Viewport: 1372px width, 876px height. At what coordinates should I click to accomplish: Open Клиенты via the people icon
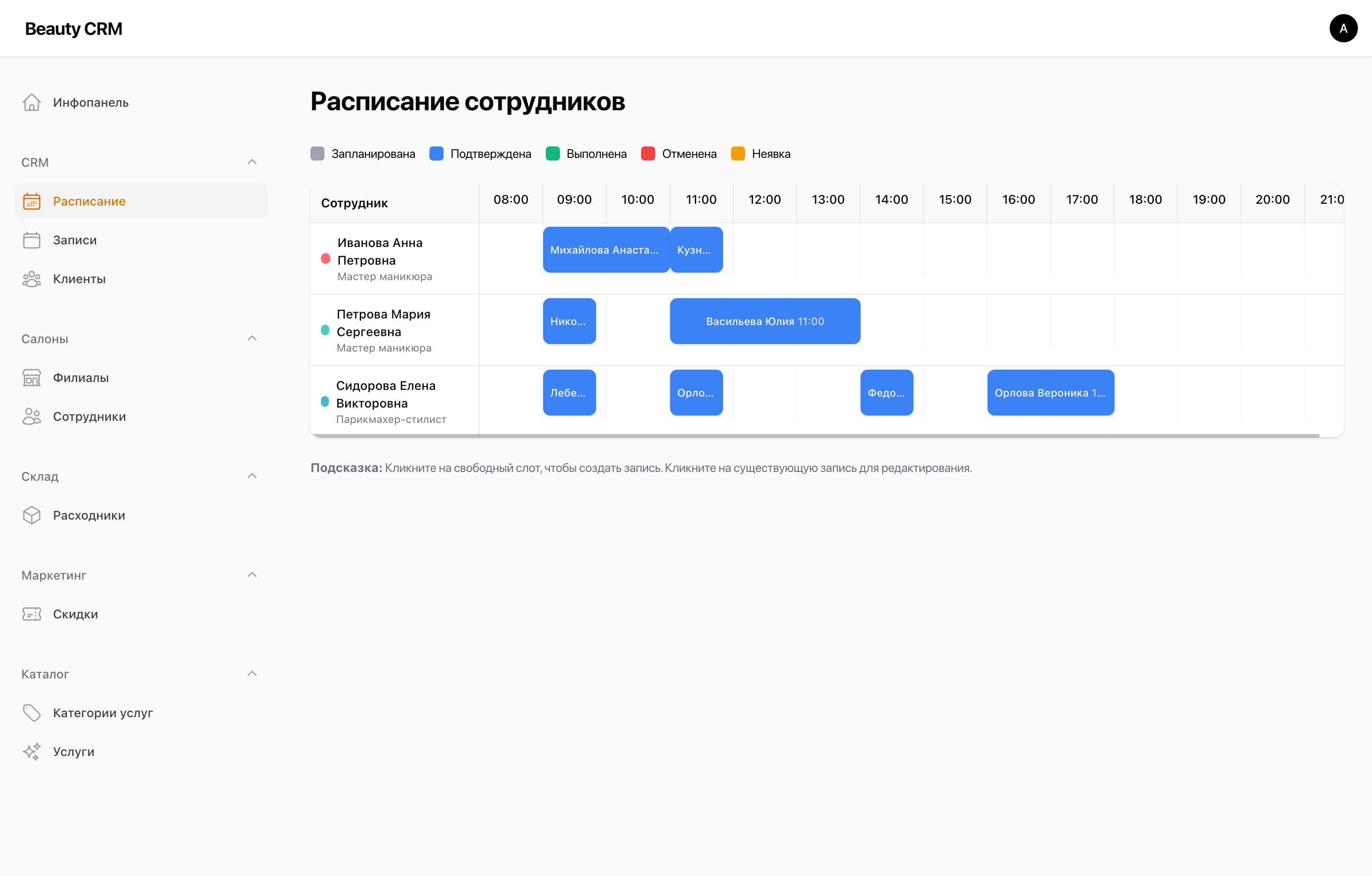tap(32, 279)
